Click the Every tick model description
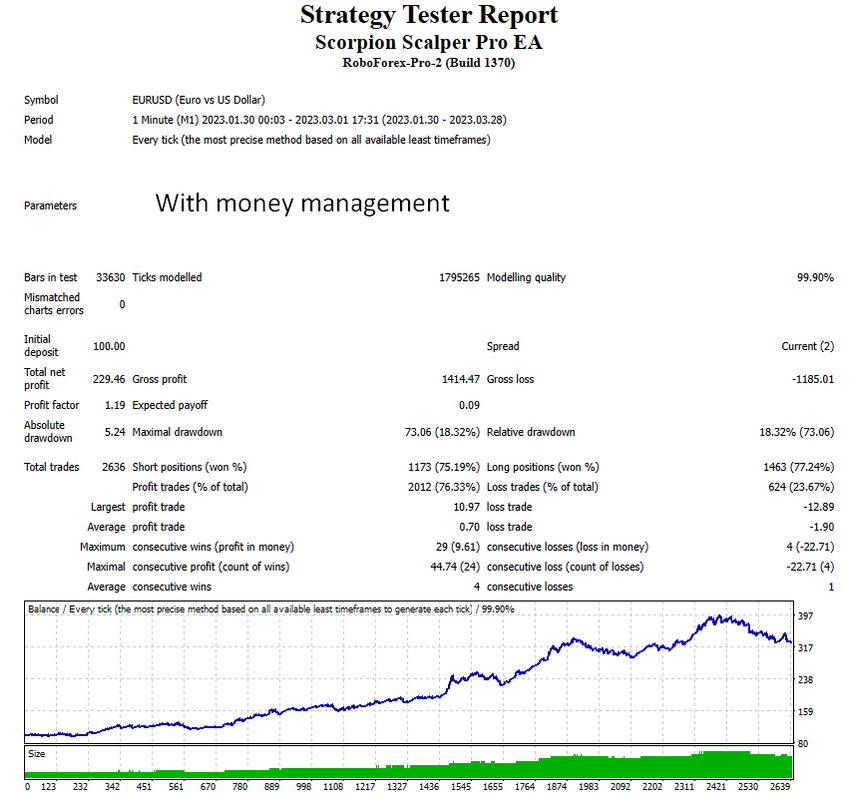This screenshot has width=859, height=800. [311, 140]
